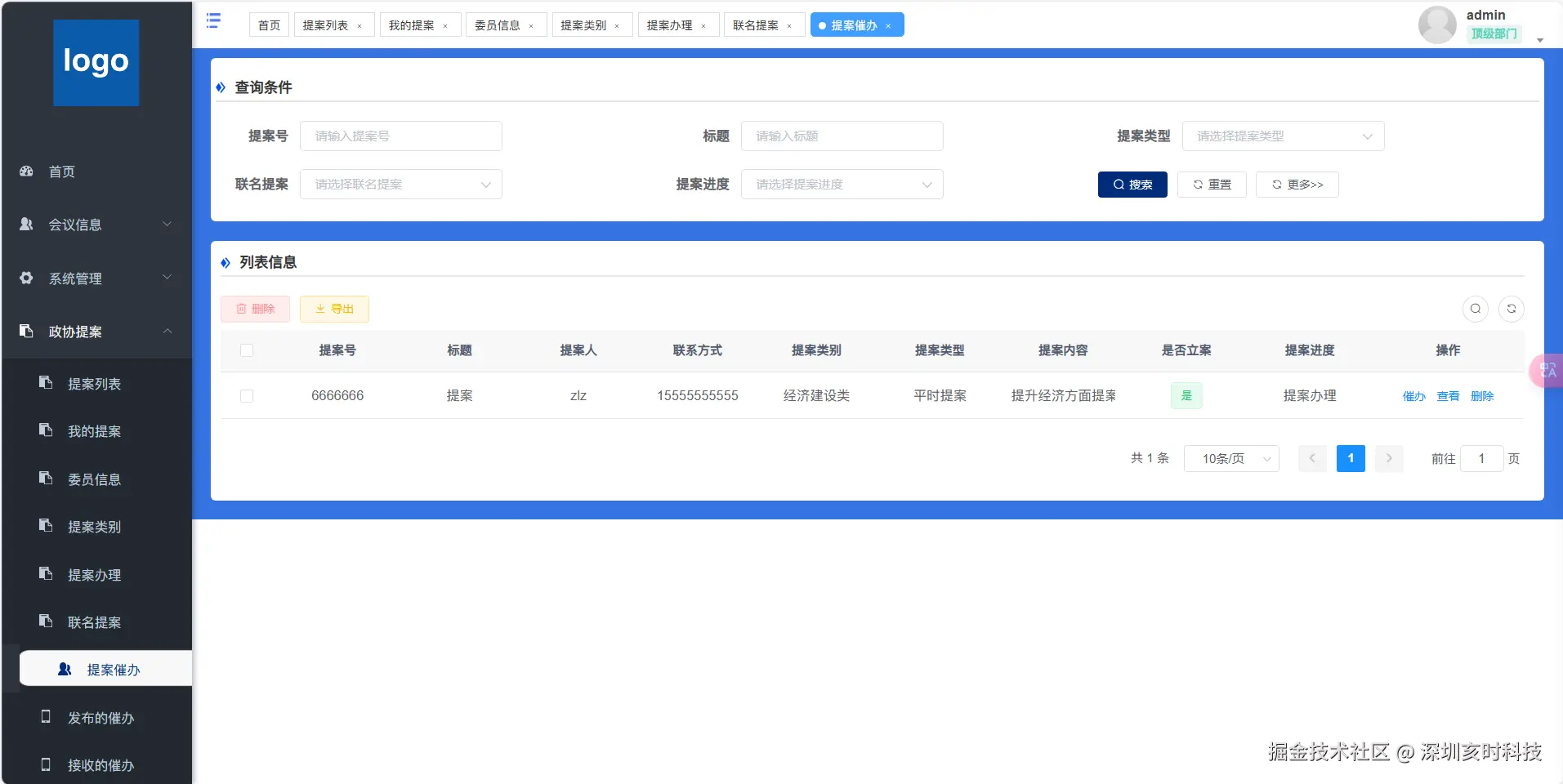
Task: Open 我的提案 in the sidebar
Action: tap(96, 431)
